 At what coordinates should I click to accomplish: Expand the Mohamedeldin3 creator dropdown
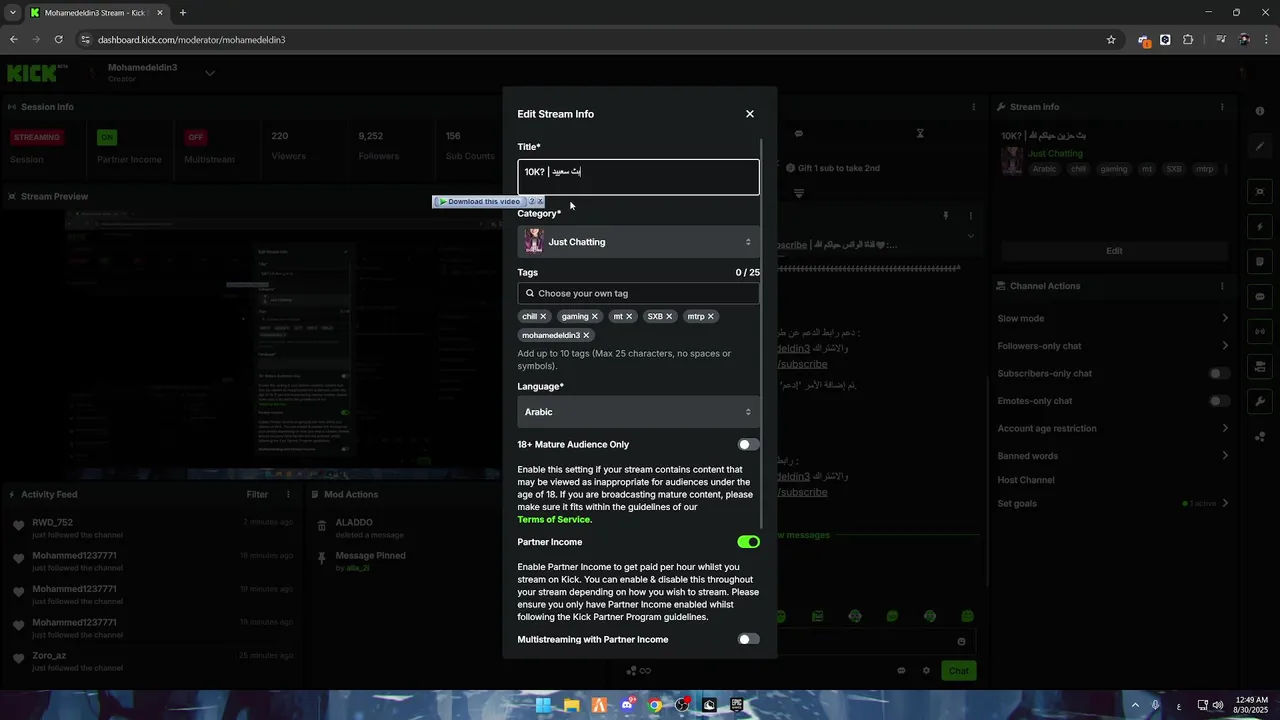(x=210, y=73)
